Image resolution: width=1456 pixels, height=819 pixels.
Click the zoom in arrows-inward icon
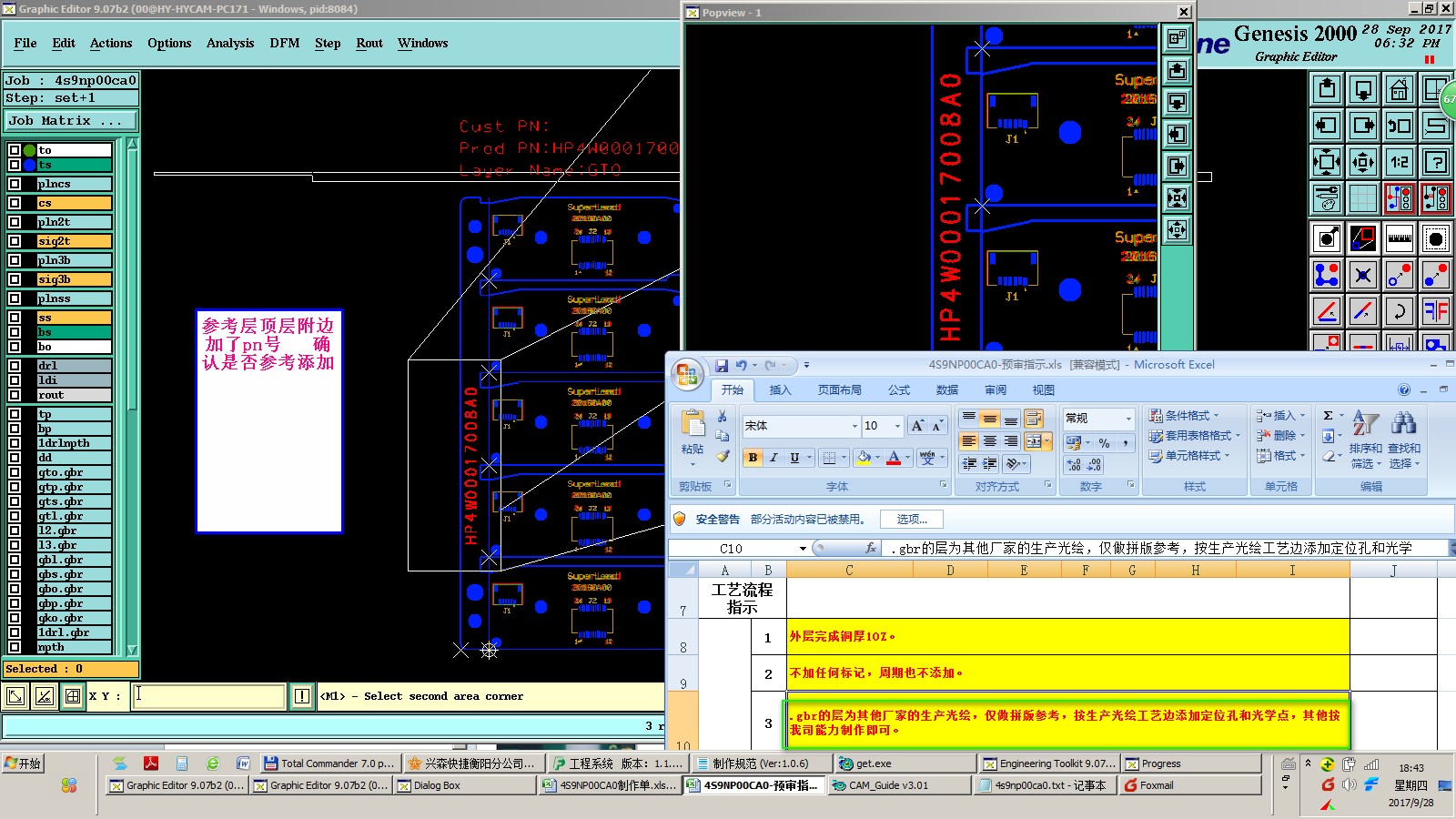(x=1327, y=162)
